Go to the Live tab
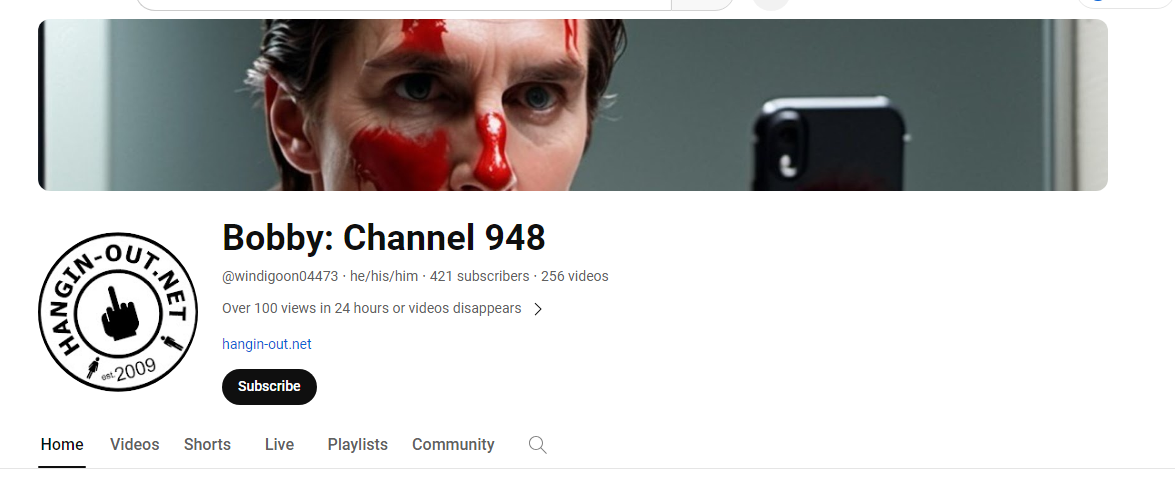The height and width of the screenshot is (479, 1175). (x=279, y=445)
